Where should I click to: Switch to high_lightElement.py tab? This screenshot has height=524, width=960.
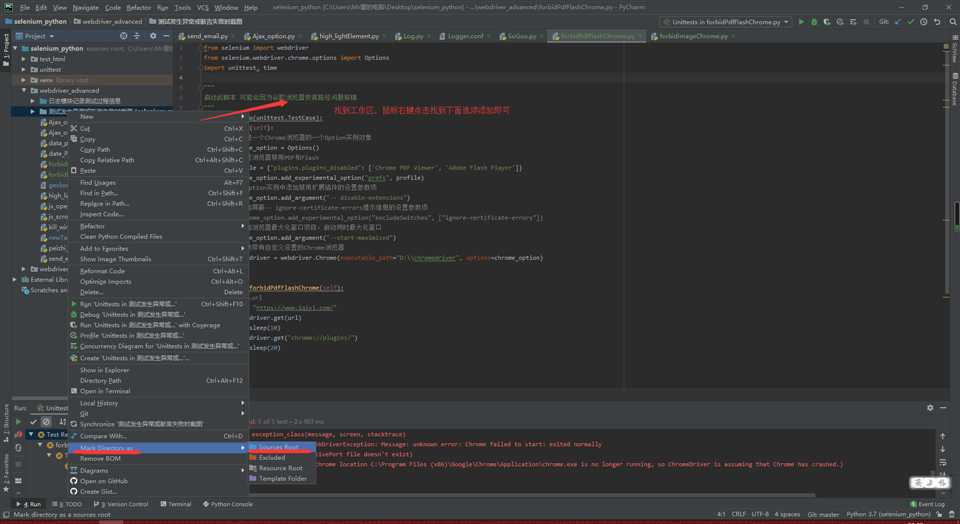(348, 36)
